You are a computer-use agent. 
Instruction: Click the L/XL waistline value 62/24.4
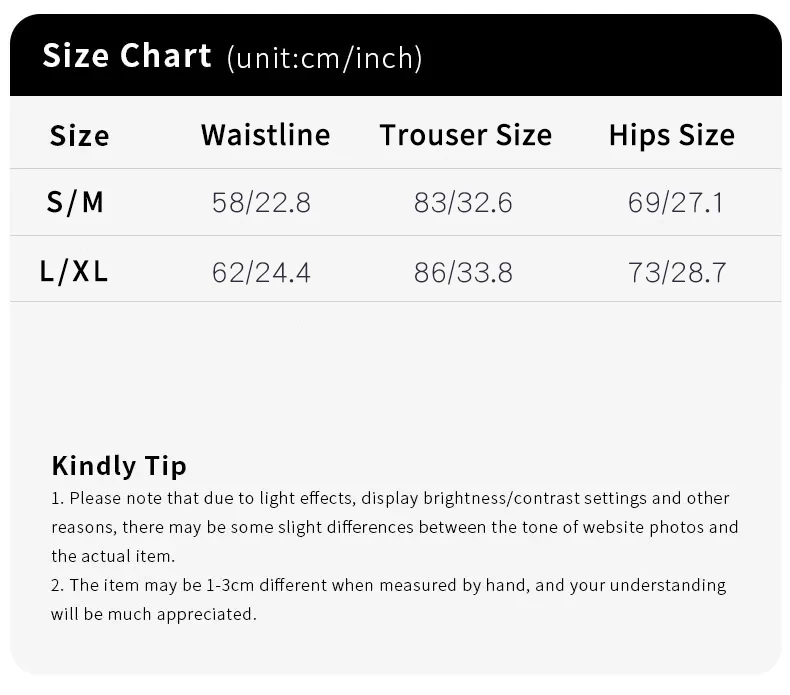click(261, 272)
